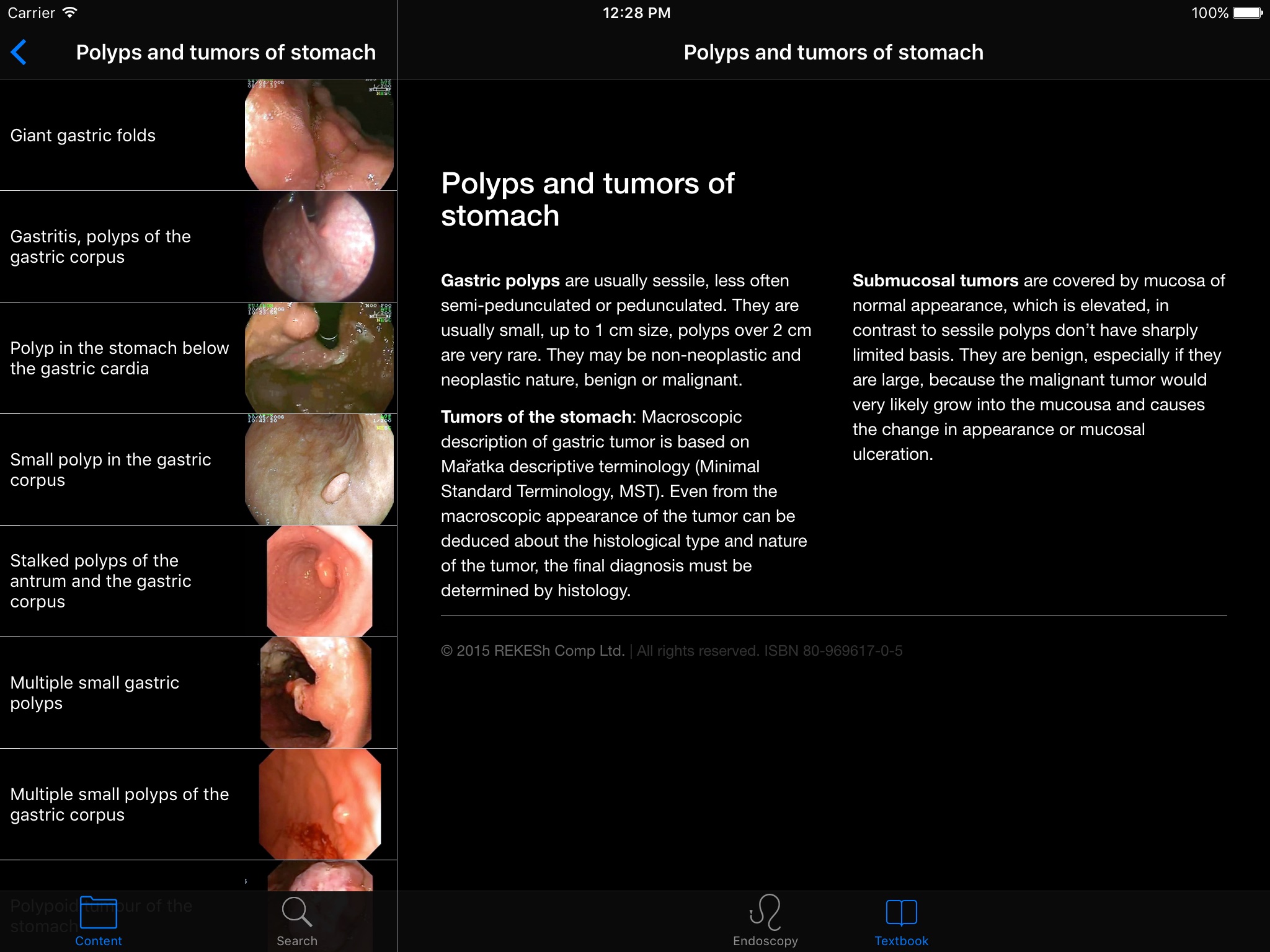1270x952 pixels.
Task: Tap the Textbook open-book icon
Action: (x=901, y=912)
